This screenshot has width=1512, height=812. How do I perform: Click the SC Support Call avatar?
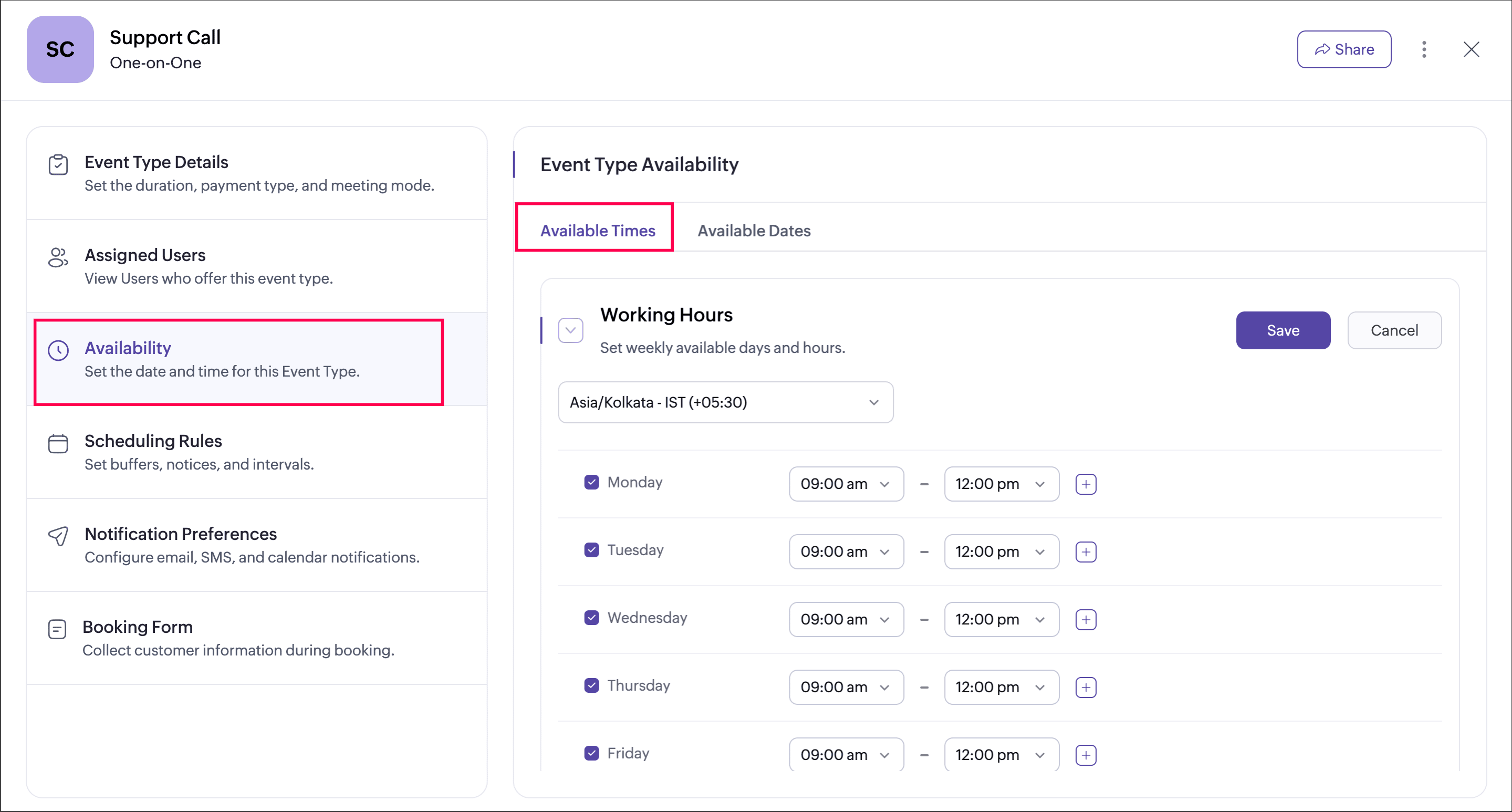click(60, 49)
